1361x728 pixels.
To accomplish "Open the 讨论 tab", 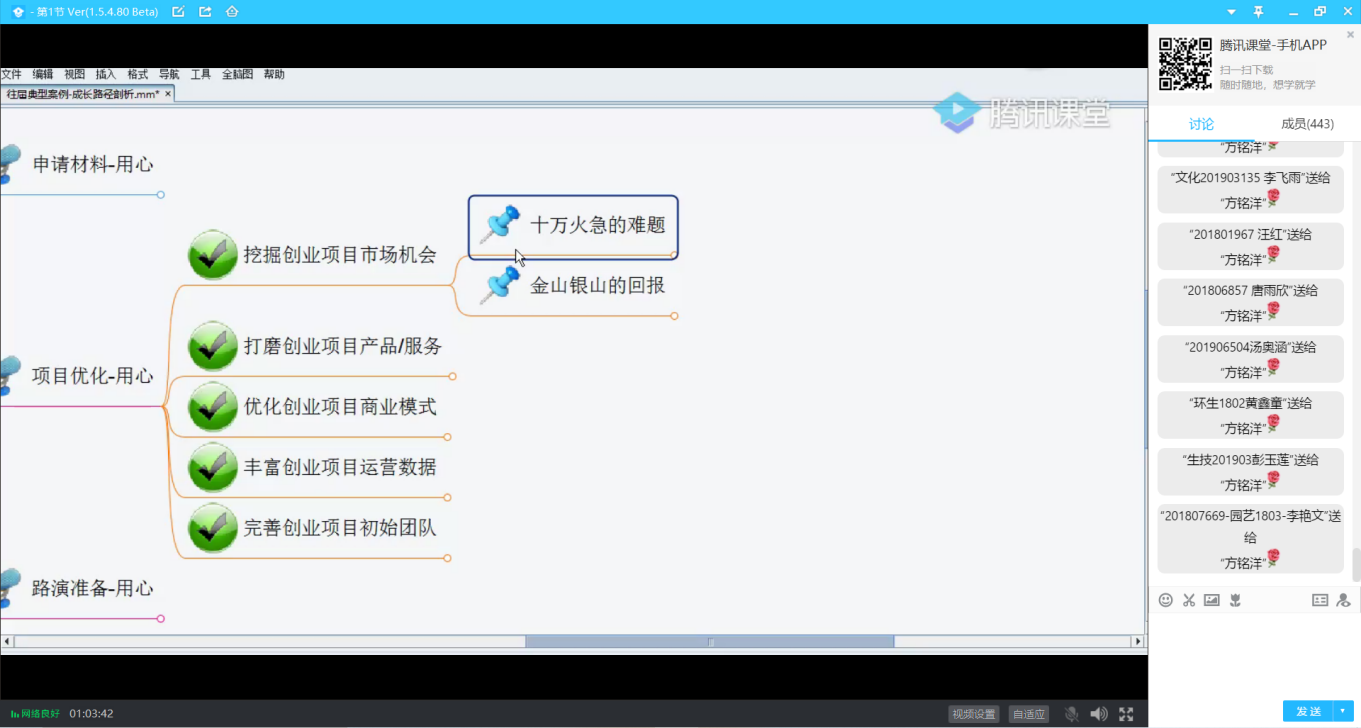I will (1201, 124).
